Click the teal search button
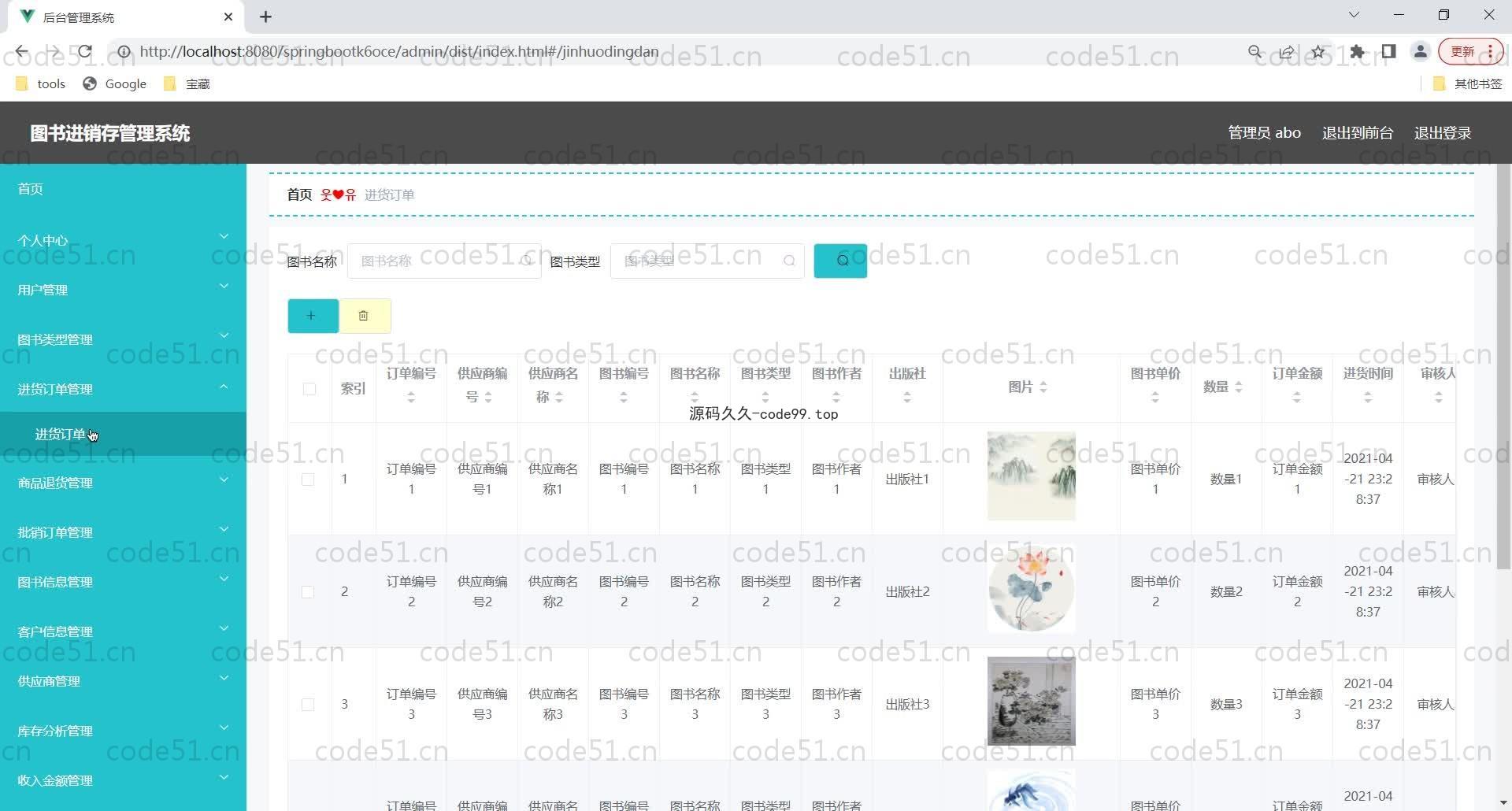The height and width of the screenshot is (811, 1512). pos(840,261)
